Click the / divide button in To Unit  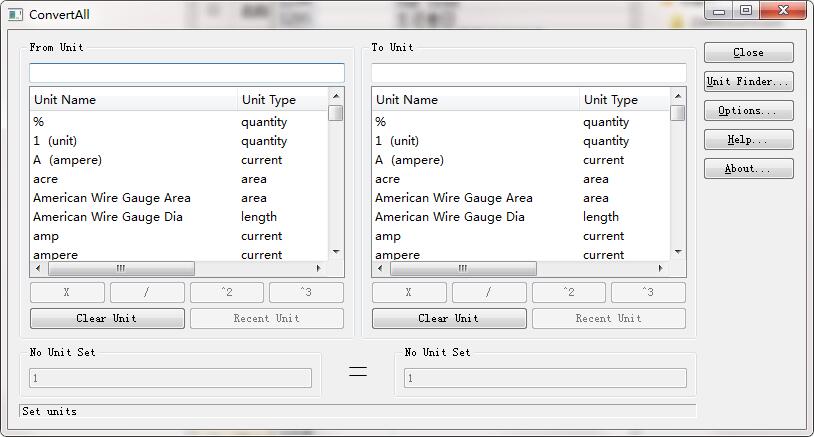point(489,292)
